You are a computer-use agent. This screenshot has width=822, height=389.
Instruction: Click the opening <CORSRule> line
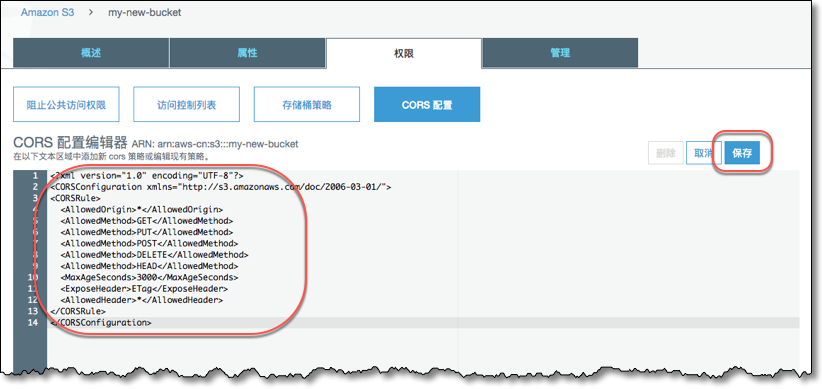pos(75,198)
